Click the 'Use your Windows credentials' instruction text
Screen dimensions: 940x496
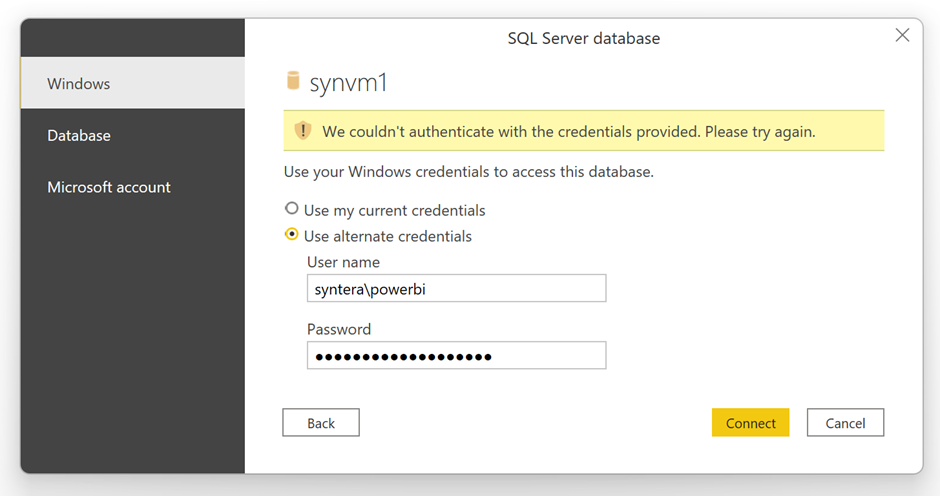click(x=469, y=172)
